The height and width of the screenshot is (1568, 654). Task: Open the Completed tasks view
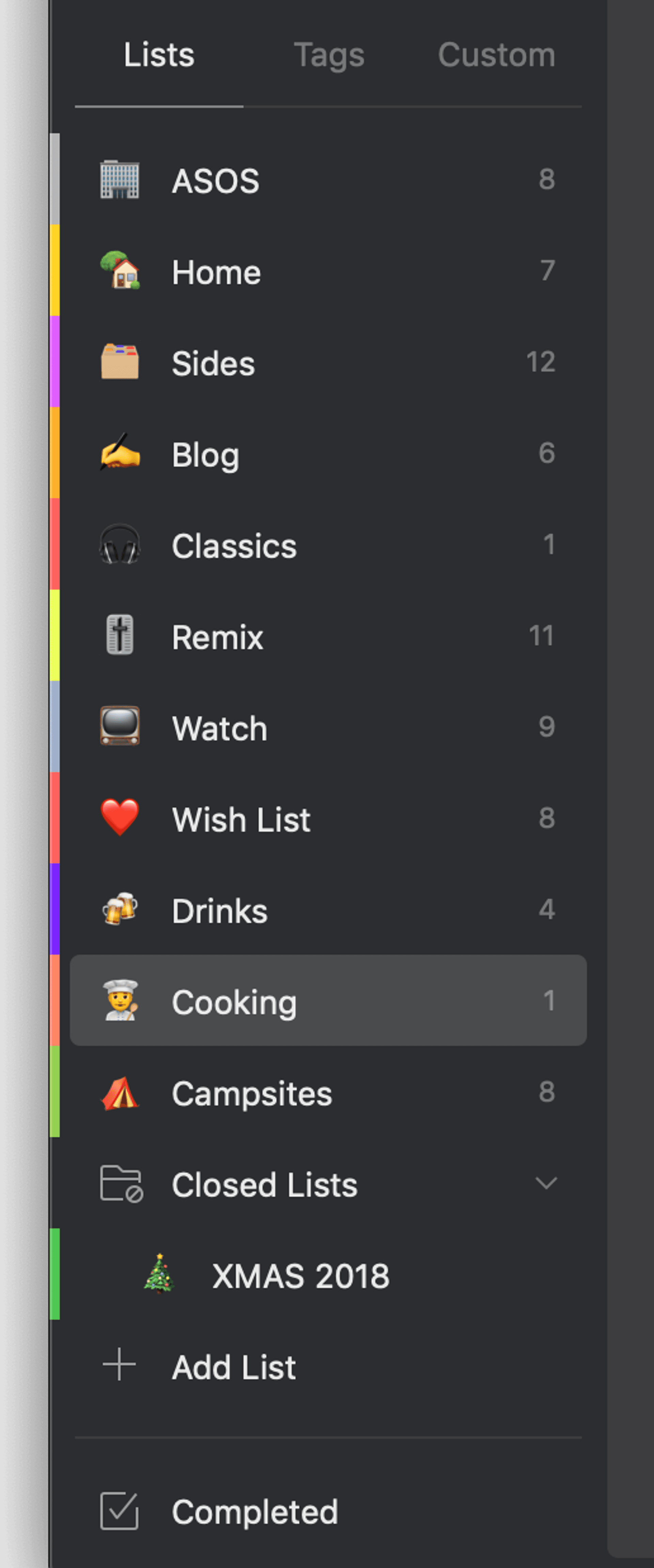click(x=254, y=1512)
